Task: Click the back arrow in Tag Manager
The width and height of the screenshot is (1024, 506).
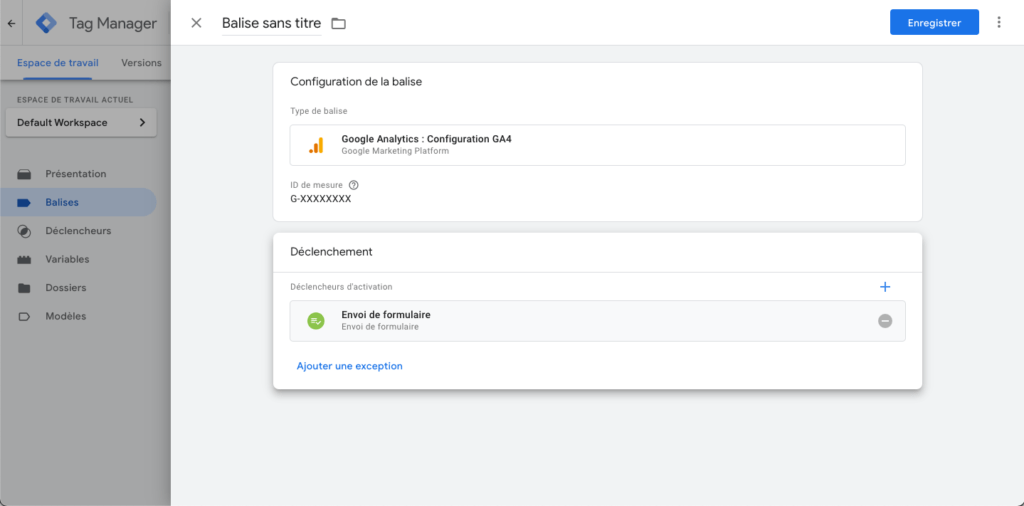Action: click(11, 24)
